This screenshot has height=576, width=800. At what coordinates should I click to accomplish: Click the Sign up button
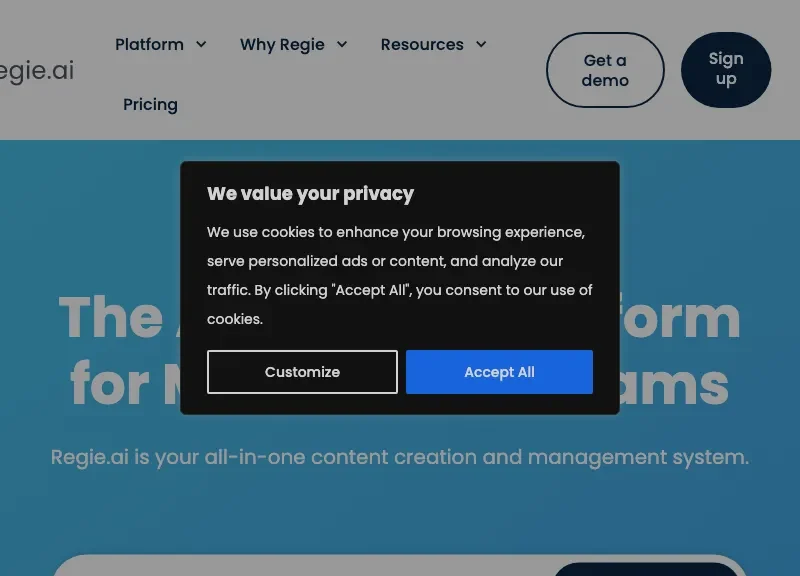tap(726, 70)
